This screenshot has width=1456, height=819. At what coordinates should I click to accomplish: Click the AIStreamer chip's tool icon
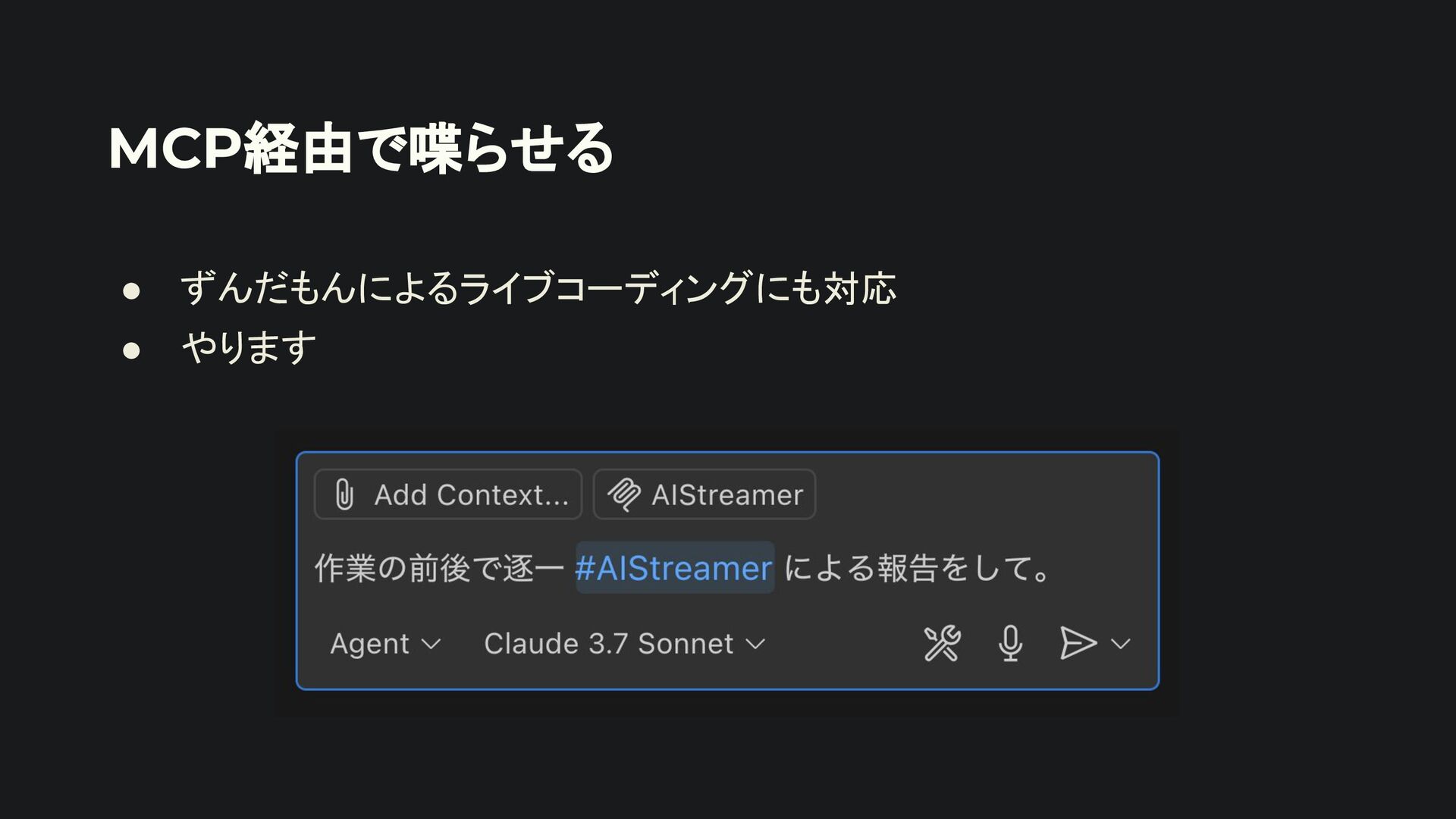(x=623, y=494)
